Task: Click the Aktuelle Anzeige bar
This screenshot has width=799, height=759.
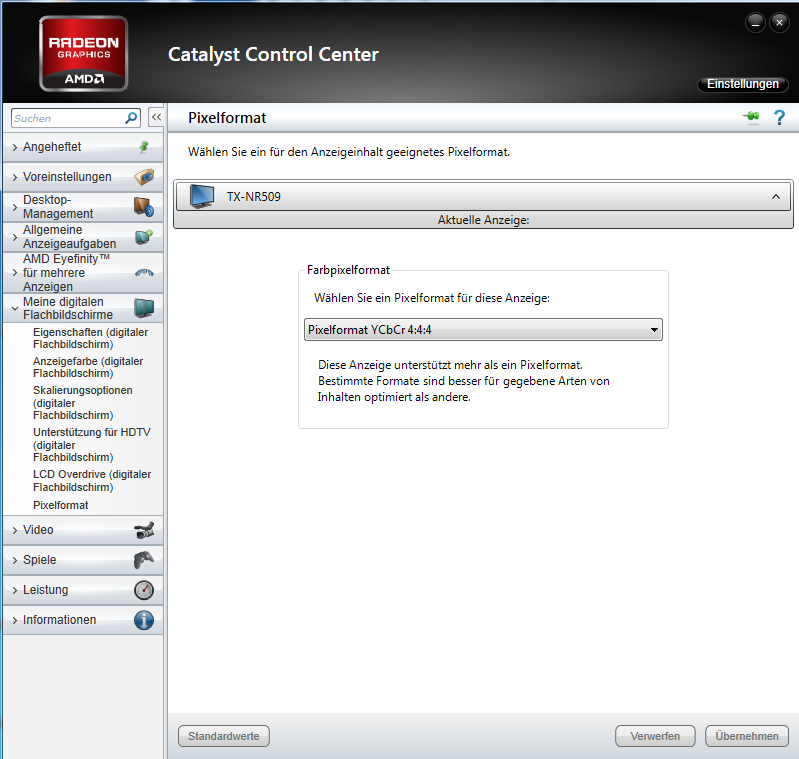Action: pos(483,220)
